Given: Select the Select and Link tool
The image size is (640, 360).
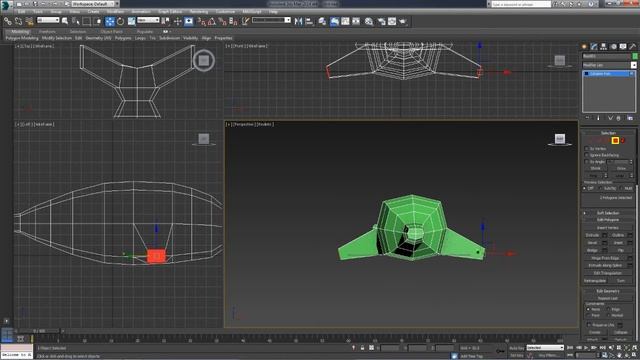Looking at the screenshot, I should 8,21.
